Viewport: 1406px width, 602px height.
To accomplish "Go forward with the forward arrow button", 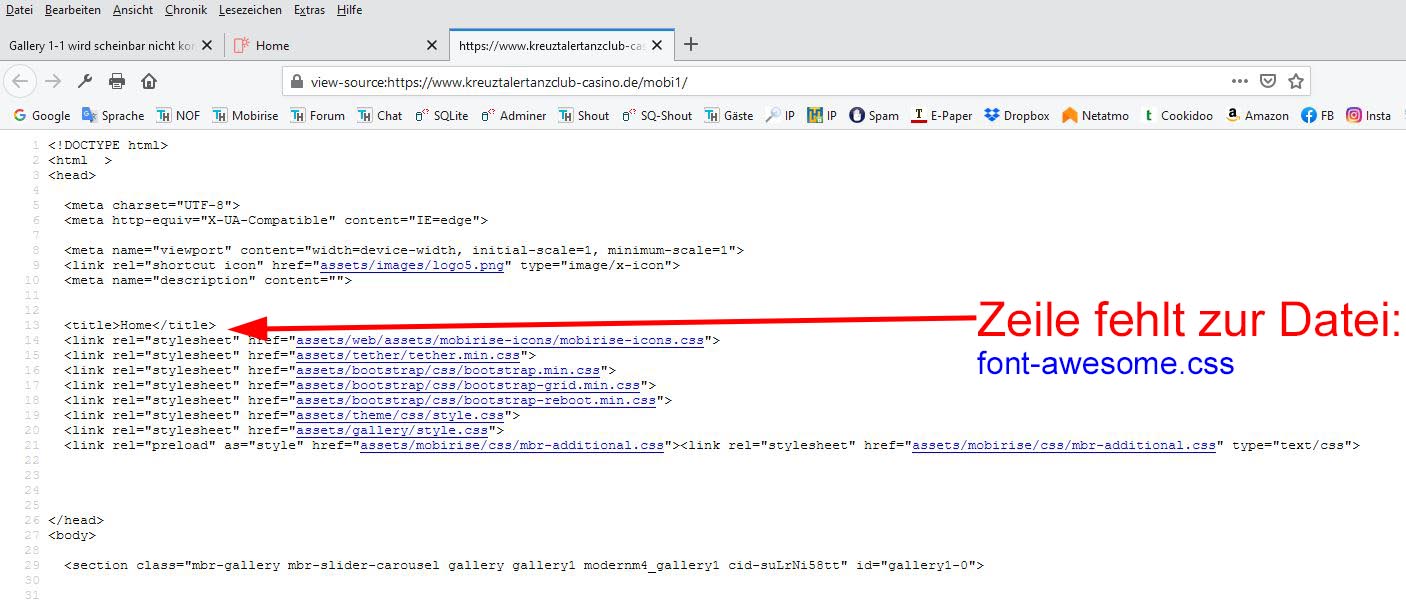I will 53,81.
